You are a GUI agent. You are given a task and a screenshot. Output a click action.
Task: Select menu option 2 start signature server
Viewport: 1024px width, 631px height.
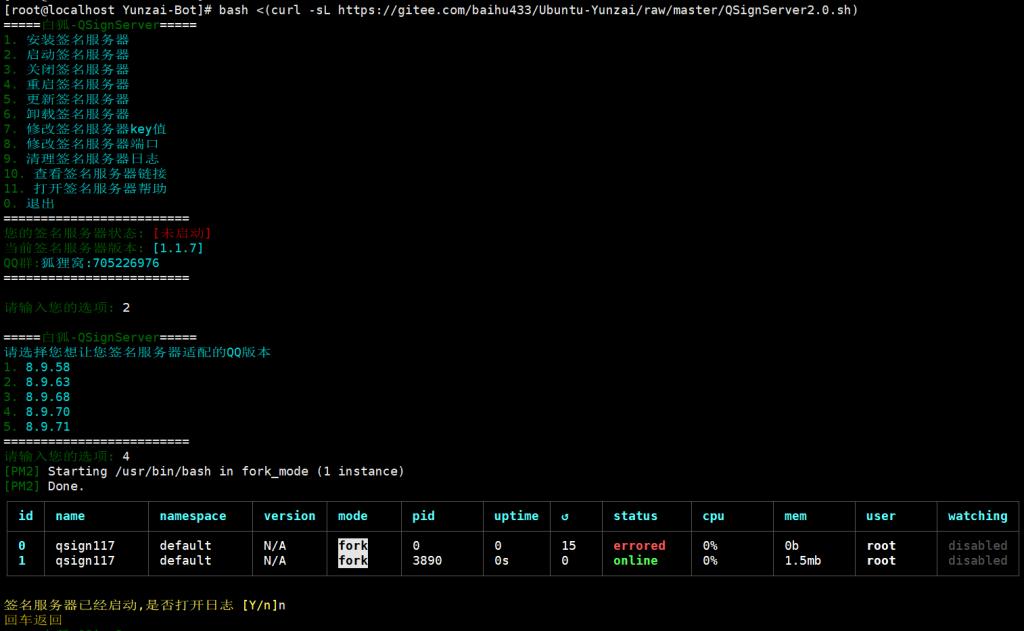(x=66, y=55)
